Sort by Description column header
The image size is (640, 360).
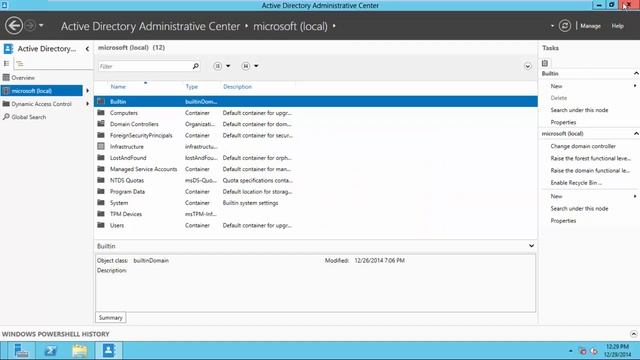[237, 87]
